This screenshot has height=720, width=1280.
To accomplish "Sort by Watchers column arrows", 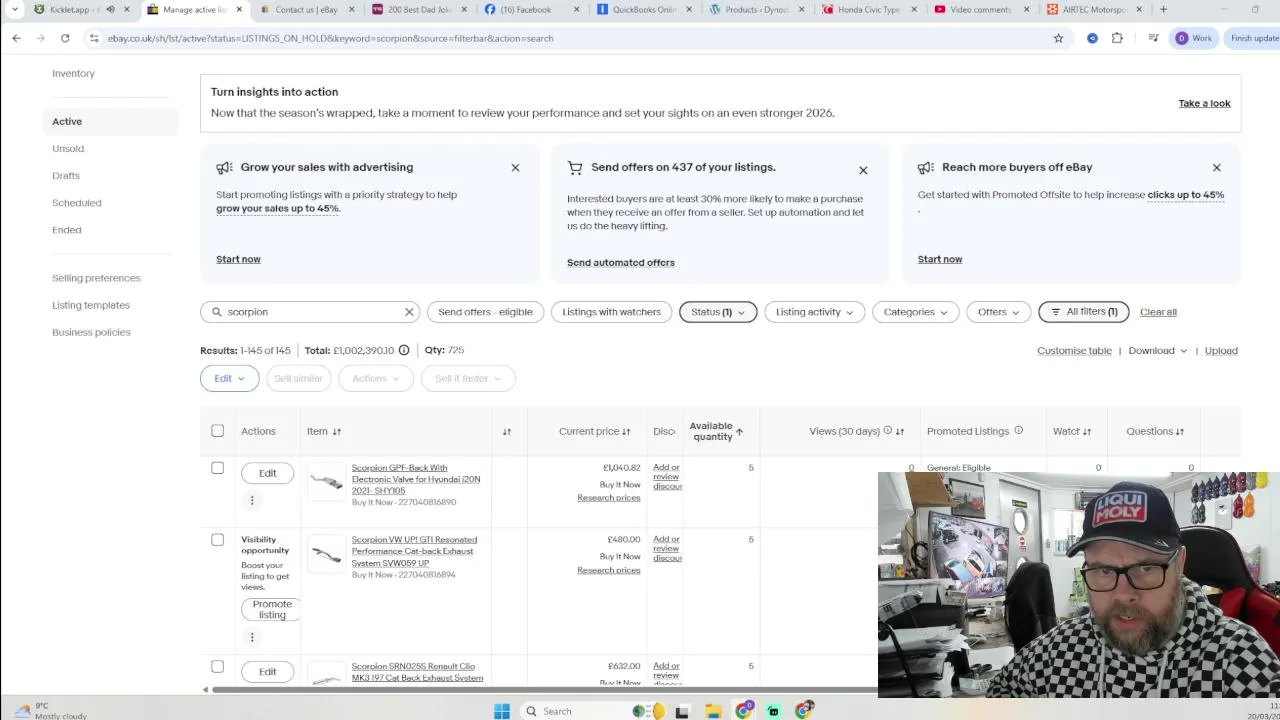I will coord(1087,432).
